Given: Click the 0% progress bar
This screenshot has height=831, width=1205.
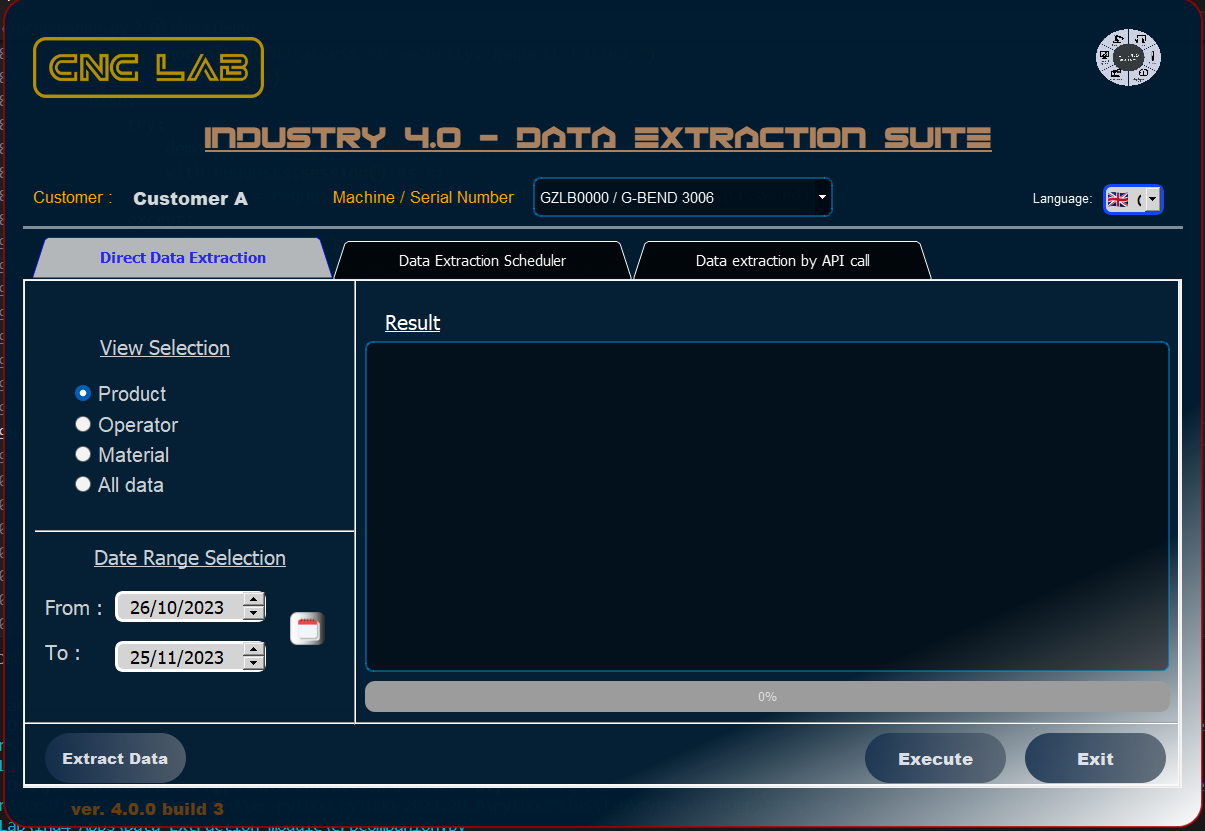Looking at the screenshot, I should (767, 697).
